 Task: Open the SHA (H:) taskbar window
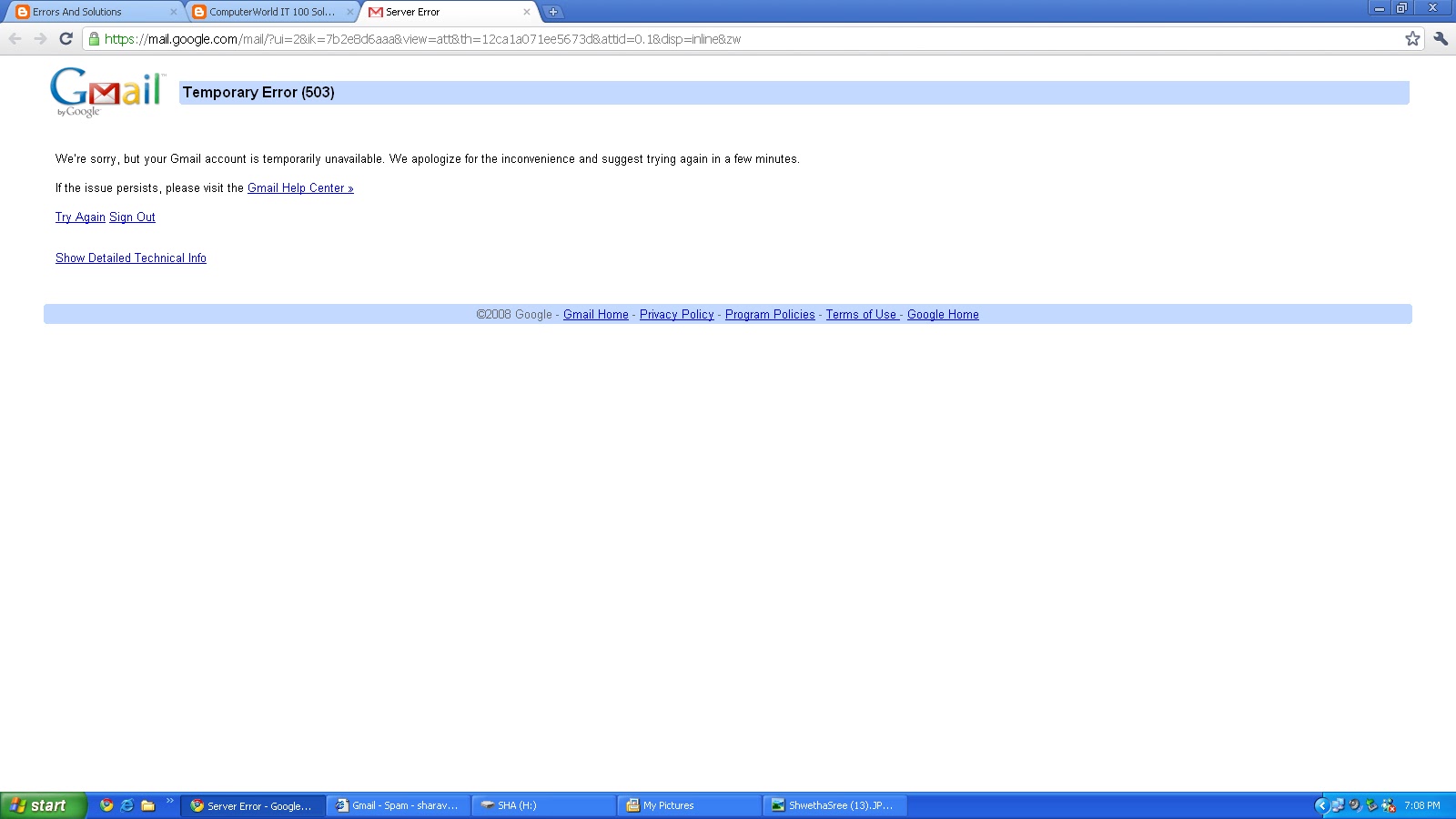[x=543, y=806]
